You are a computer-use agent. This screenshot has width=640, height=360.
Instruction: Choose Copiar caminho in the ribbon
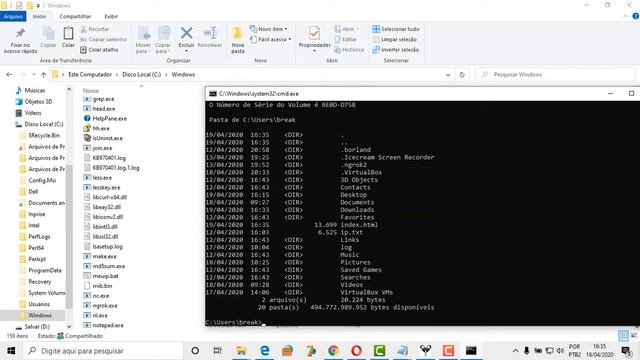(103, 39)
